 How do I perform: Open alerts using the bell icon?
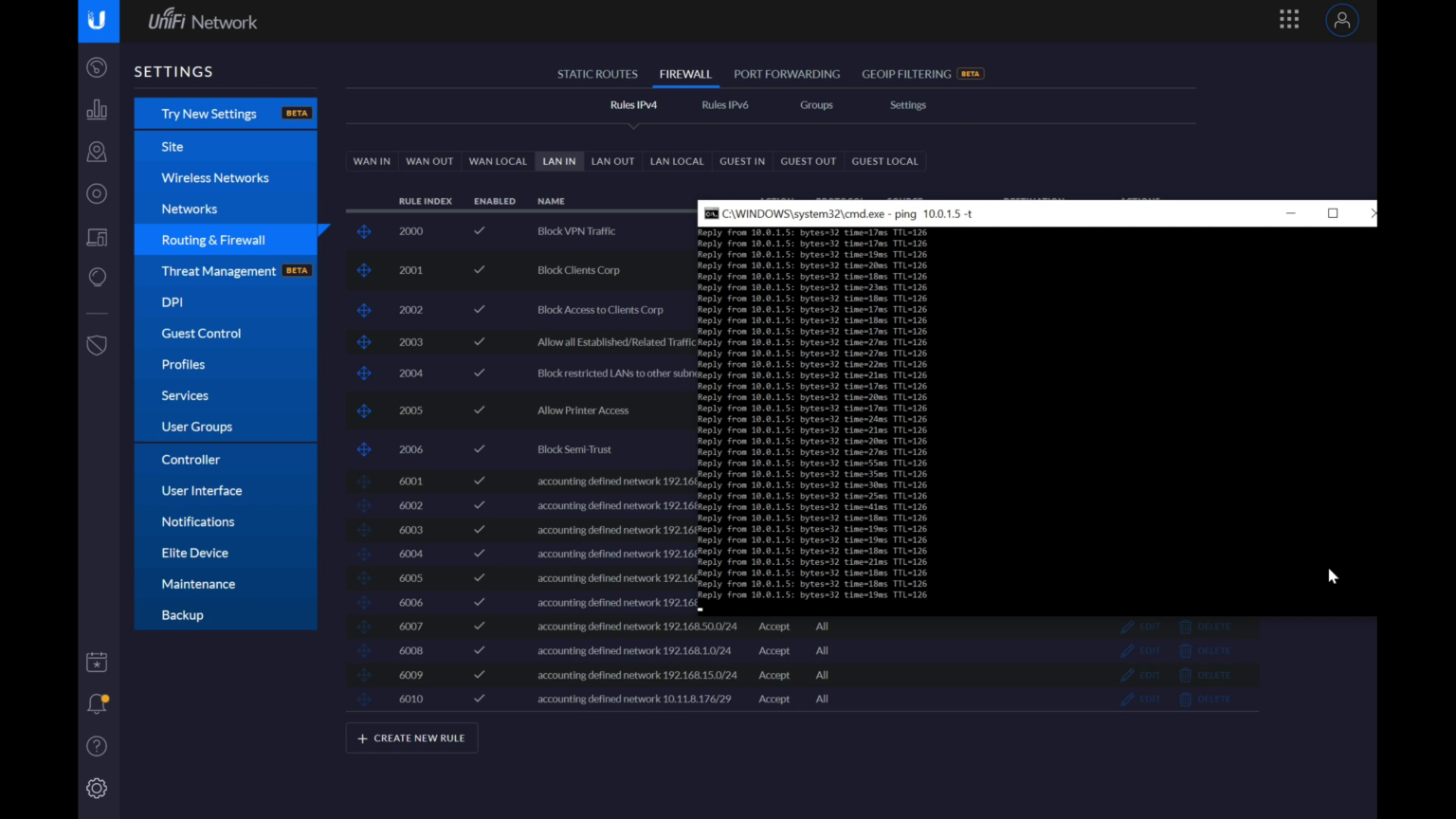97,703
